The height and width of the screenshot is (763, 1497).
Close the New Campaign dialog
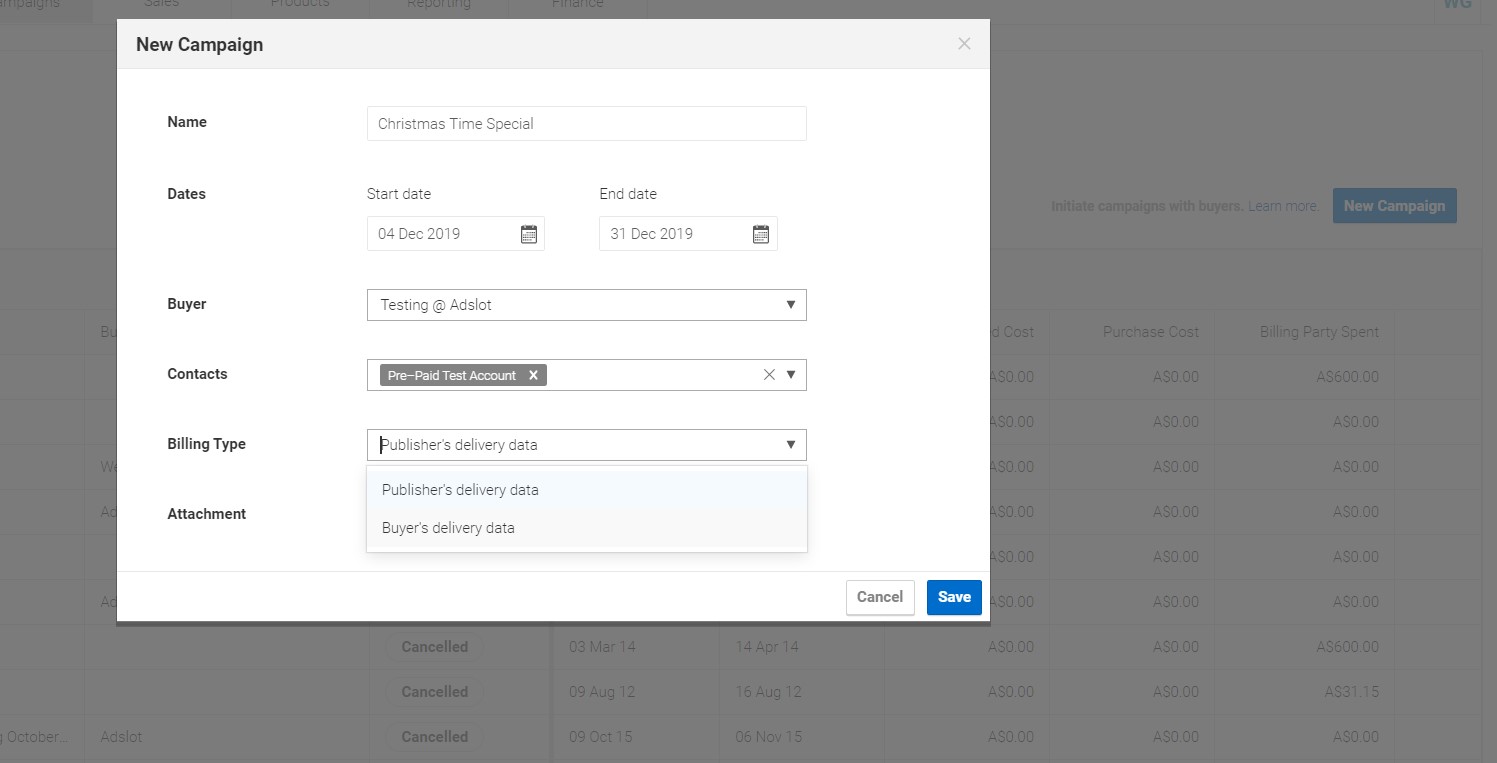(x=964, y=44)
